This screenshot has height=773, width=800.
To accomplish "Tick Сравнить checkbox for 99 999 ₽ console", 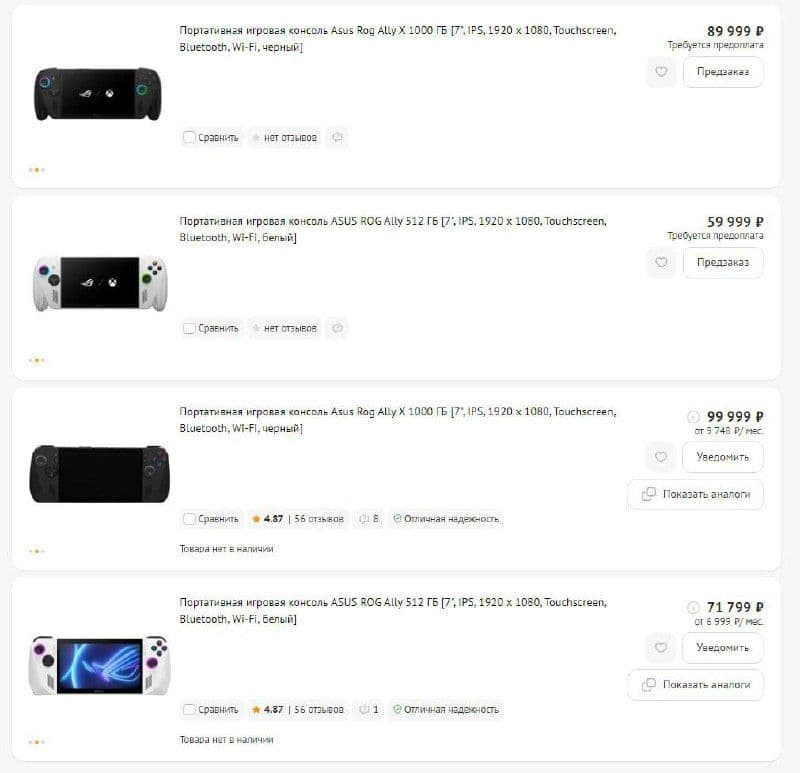I will pyautogui.click(x=189, y=519).
